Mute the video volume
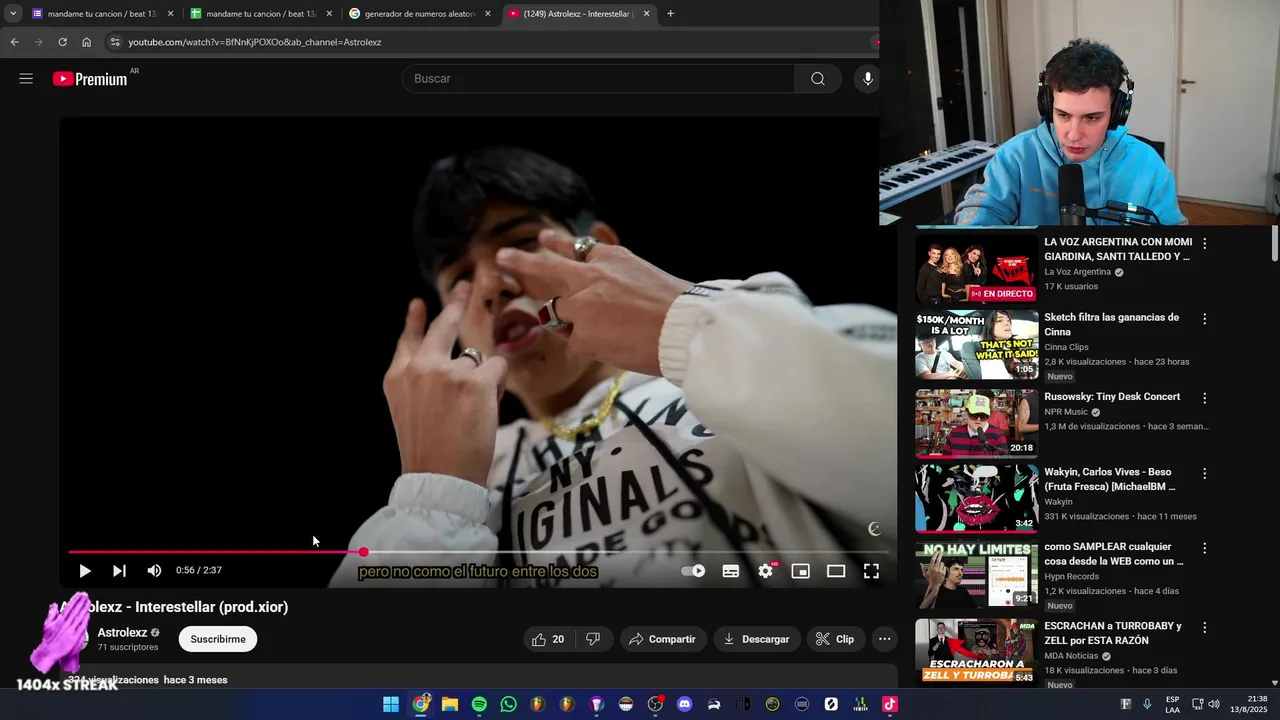The width and height of the screenshot is (1280, 720). click(154, 571)
